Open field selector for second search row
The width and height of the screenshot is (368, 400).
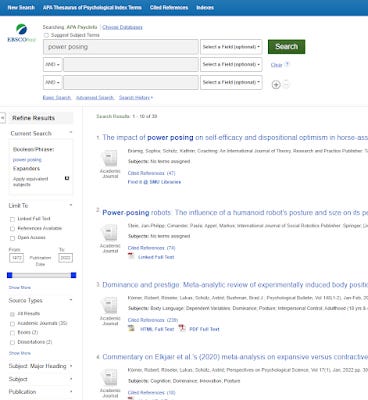point(231,64)
